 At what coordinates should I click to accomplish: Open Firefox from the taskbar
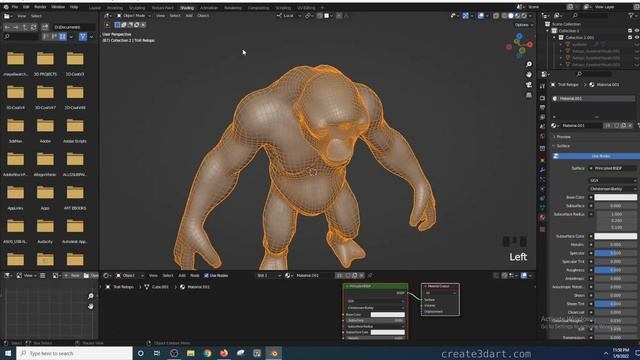(224, 353)
